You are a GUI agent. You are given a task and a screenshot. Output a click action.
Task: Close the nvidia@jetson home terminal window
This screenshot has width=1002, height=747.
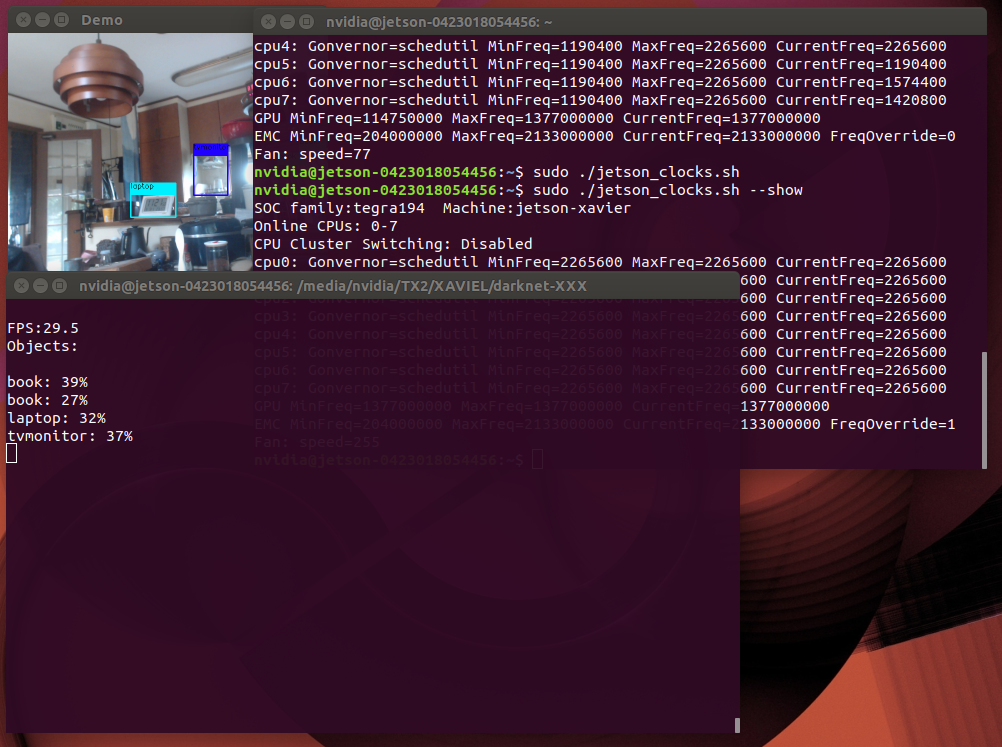coord(268,22)
